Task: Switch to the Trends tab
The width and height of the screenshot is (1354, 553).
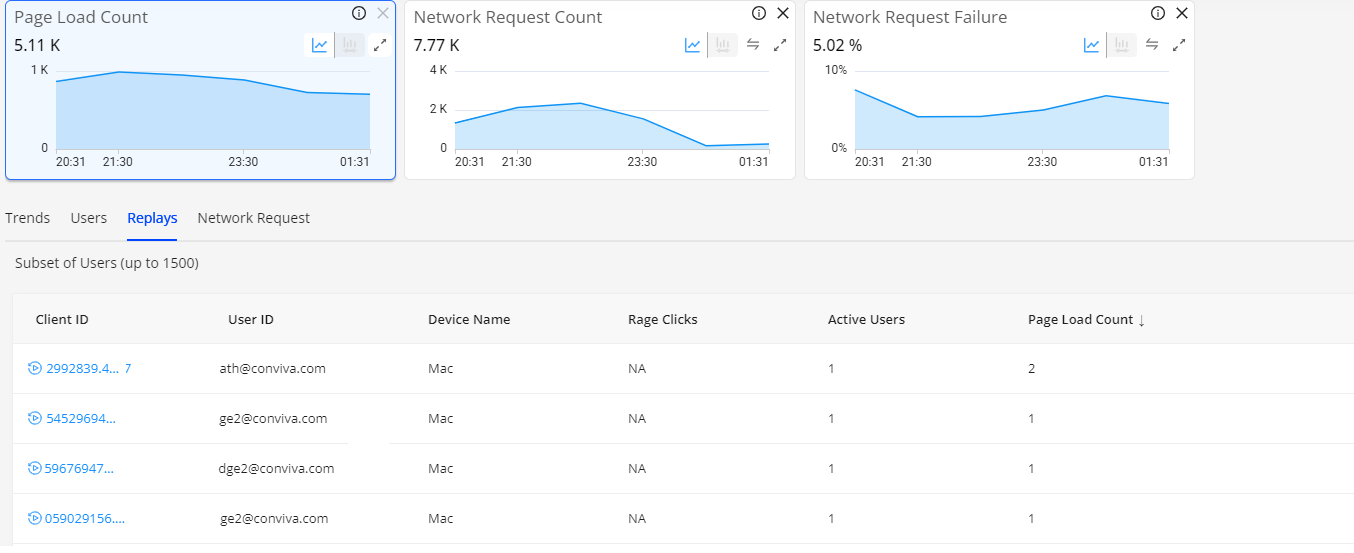Action: tap(27, 218)
